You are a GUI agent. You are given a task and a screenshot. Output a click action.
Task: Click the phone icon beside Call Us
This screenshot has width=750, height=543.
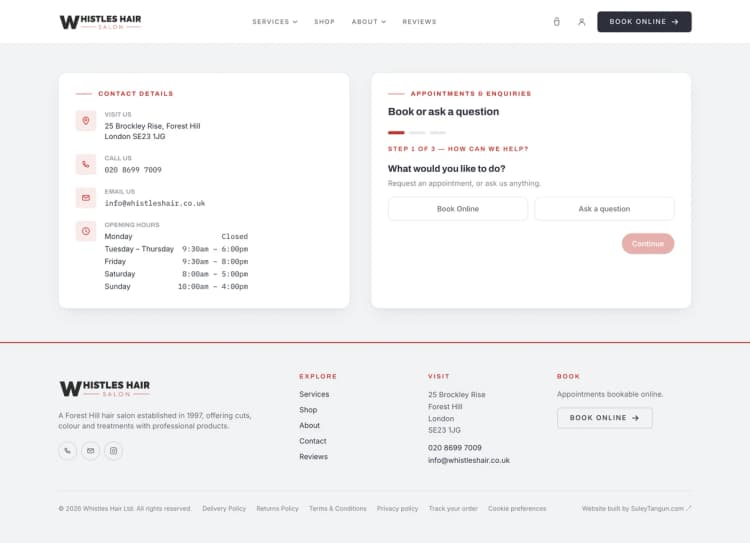click(86, 164)
